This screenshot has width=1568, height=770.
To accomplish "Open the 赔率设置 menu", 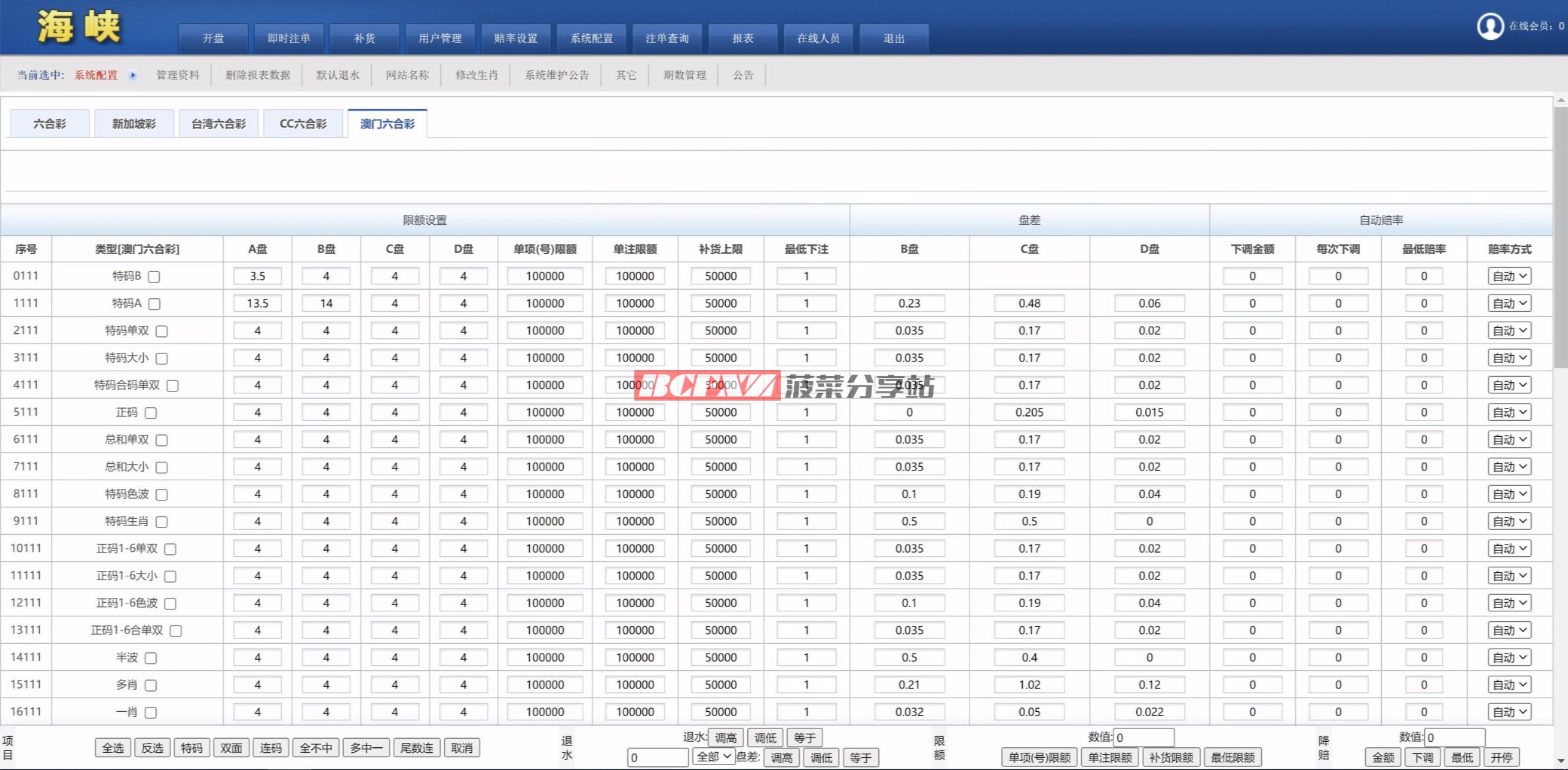I will 516,39.
